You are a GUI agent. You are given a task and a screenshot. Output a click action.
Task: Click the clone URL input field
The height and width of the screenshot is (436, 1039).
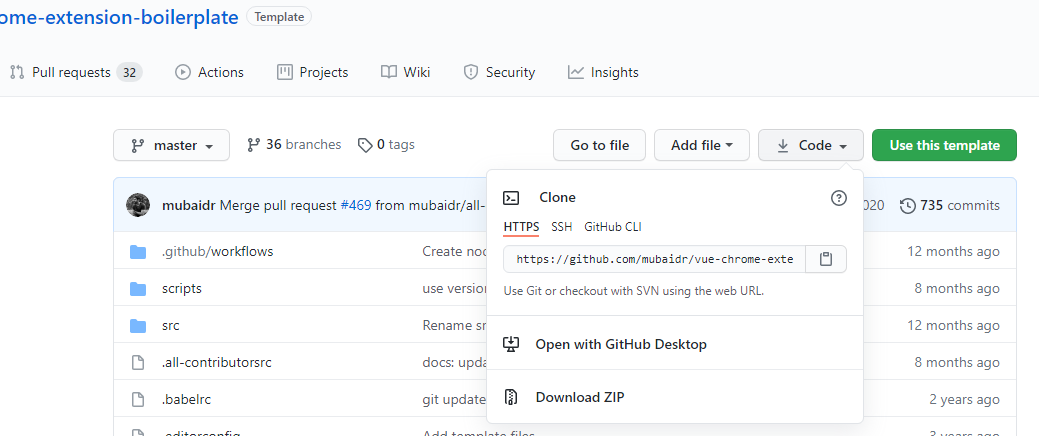[655, 259]
